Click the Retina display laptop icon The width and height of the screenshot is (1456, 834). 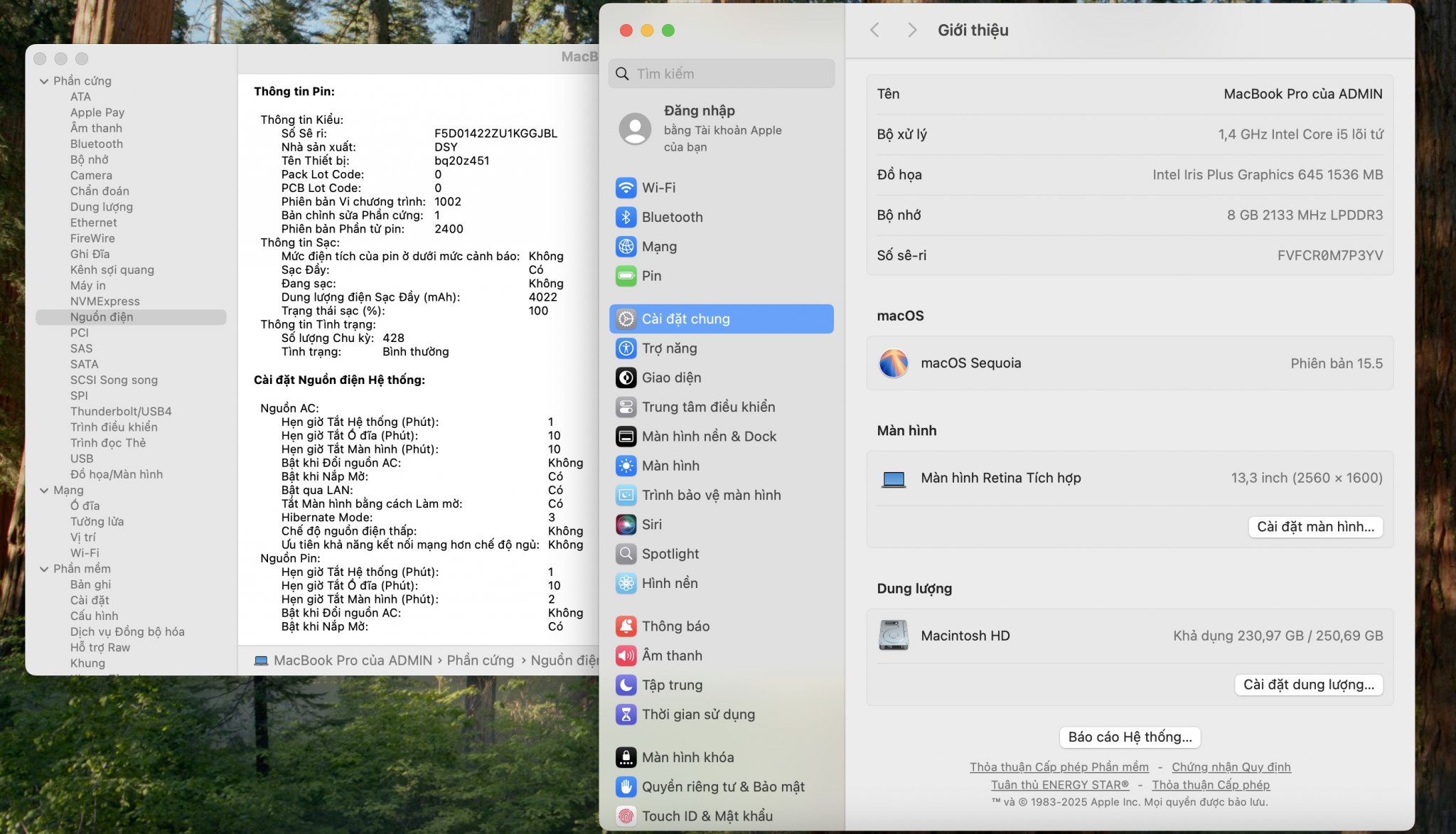[x=894, y=479]
